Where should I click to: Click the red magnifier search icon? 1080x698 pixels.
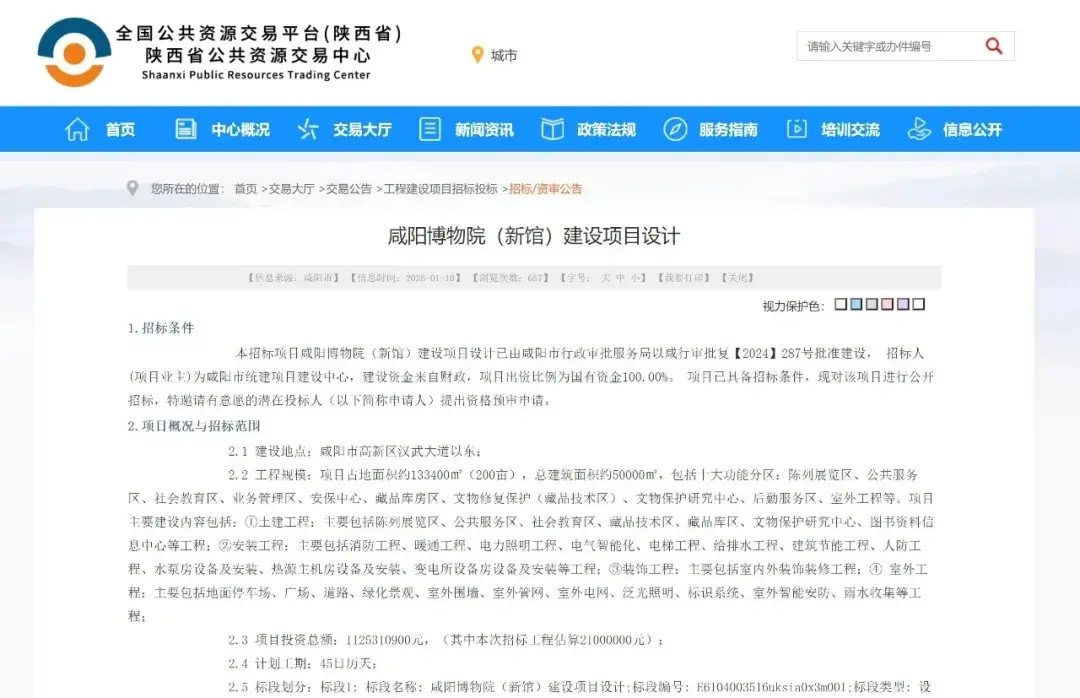[994, 46]
